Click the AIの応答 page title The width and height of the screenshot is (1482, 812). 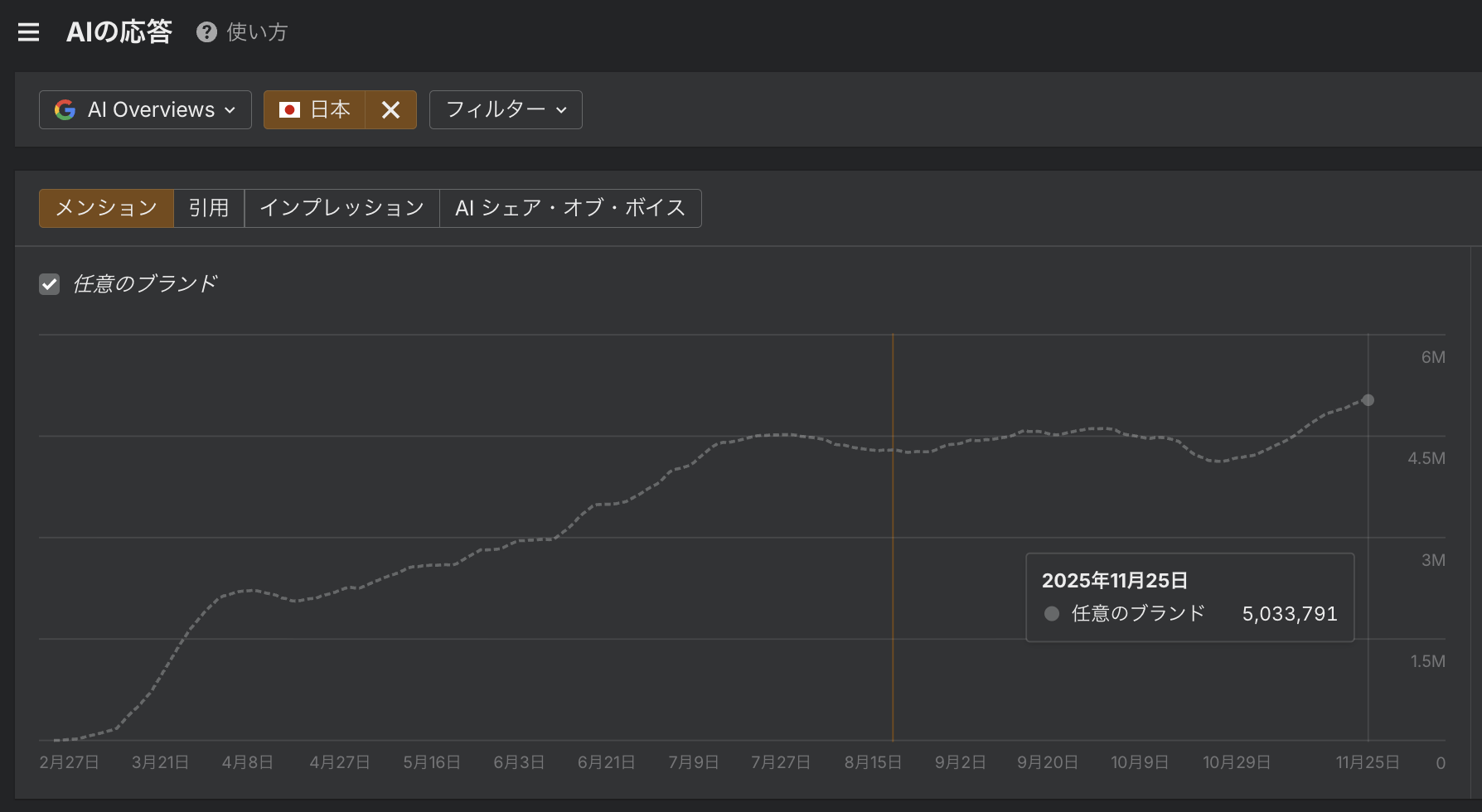pyautogui.click(x=119, y=32)
